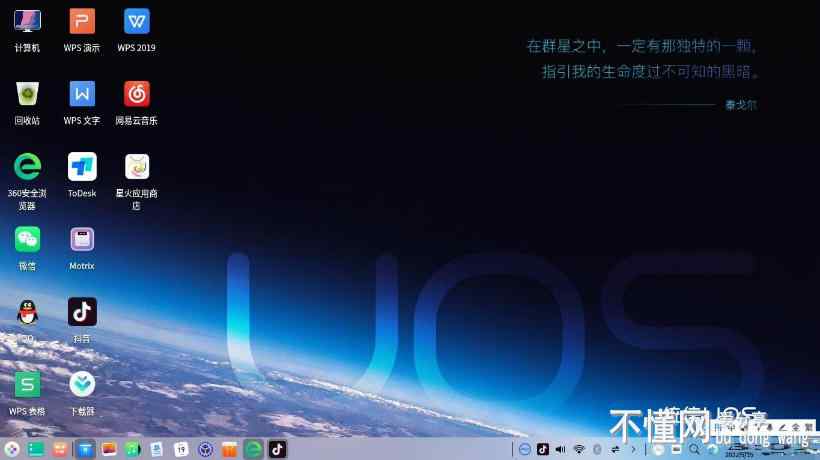820x460 pixels.
Task: Open the 计算机 desktop icon
Action: pyautogui.click(x=27, y=21)
